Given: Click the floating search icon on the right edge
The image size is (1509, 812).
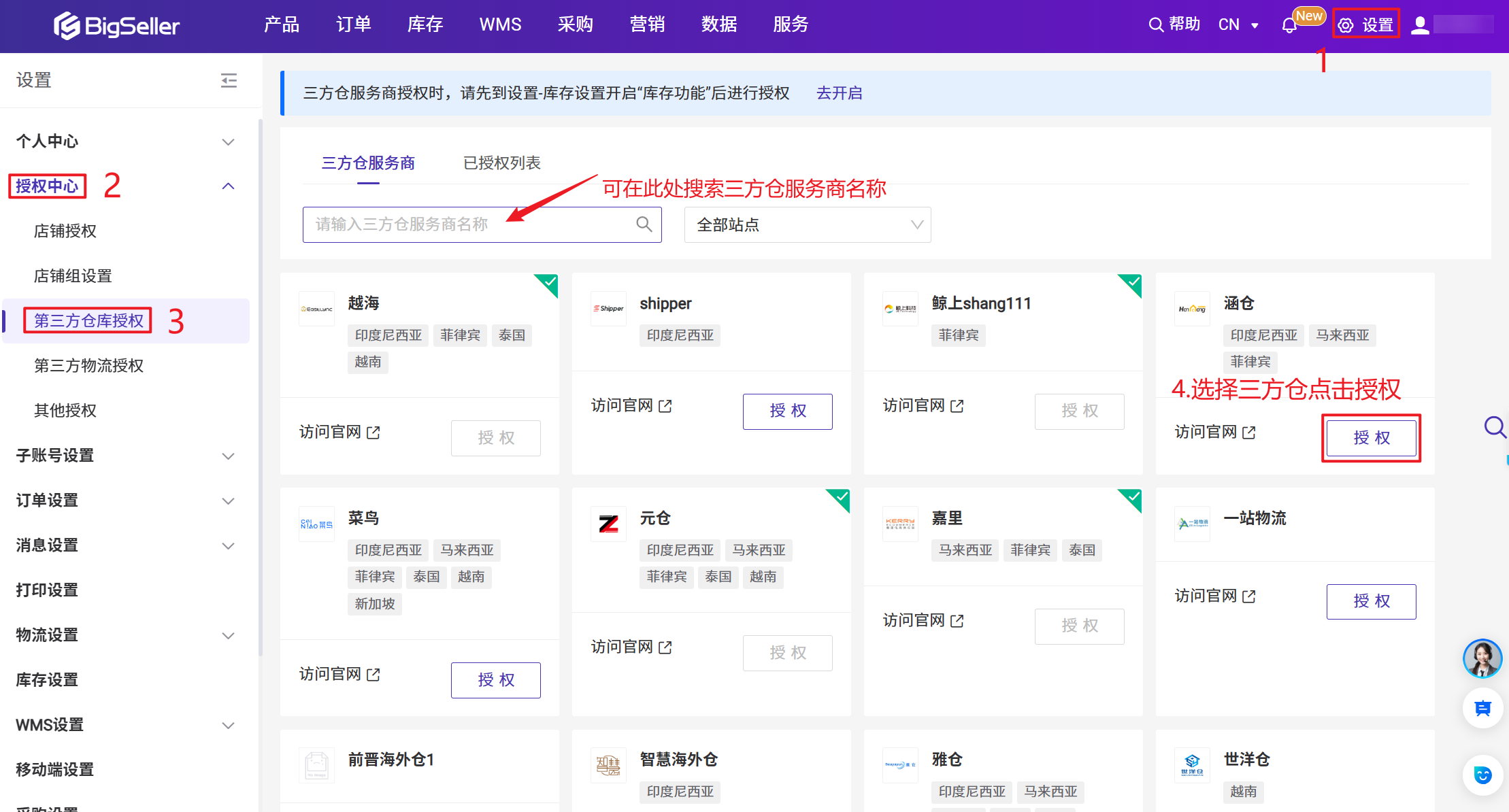Looking at the screenshot, I should (x=1494, y=427).
